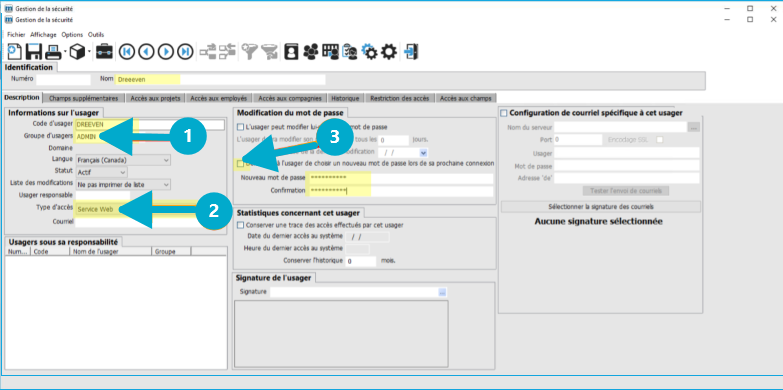The height and width of the screenshot is (390, 783).
Task: Open the modification date picker dropdown
Action: click(424, 152)
